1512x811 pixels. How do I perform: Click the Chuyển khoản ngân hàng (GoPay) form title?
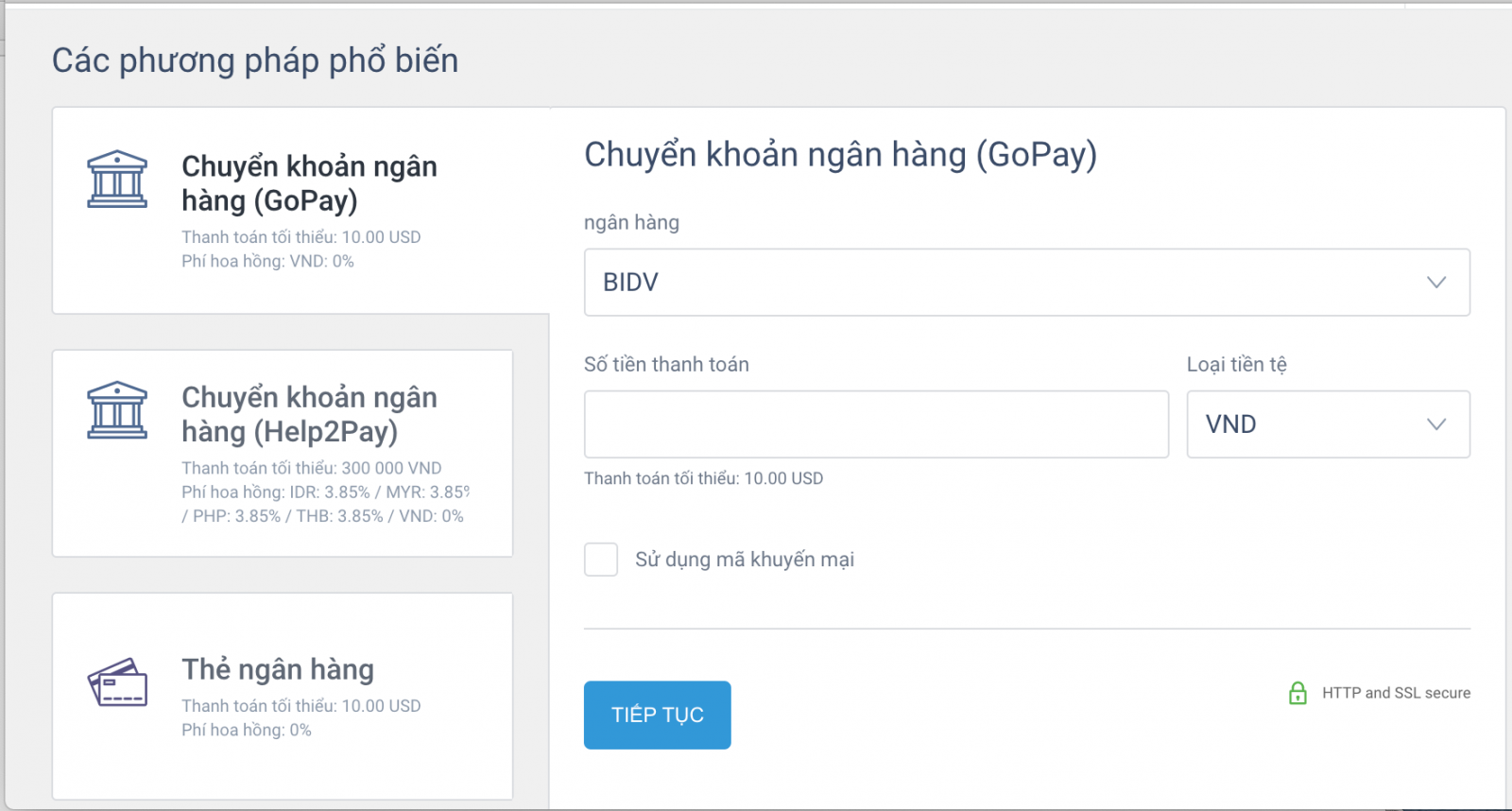pyautogui.click(x=840, y=155)
